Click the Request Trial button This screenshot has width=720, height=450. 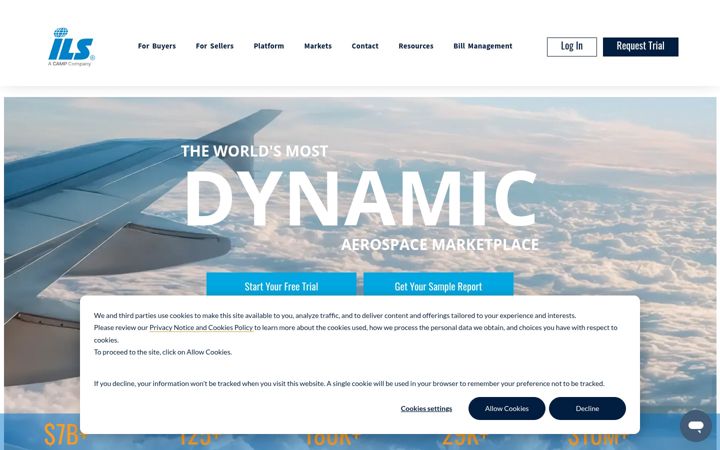click(641, 47)
